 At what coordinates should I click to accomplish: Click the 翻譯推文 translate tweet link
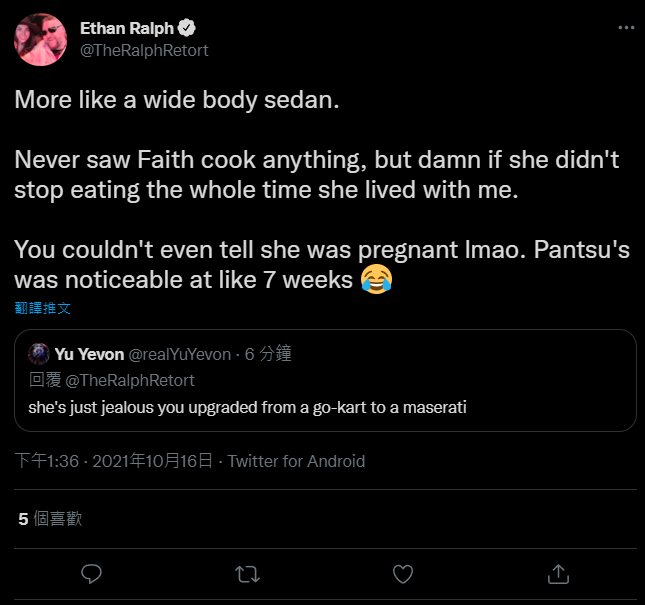(43, 308)
